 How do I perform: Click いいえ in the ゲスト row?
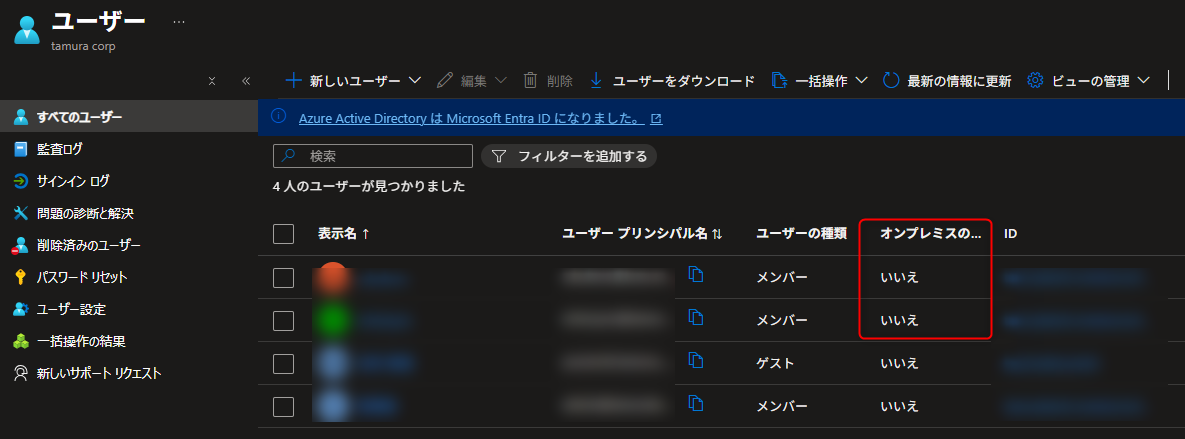click(899, 363)
